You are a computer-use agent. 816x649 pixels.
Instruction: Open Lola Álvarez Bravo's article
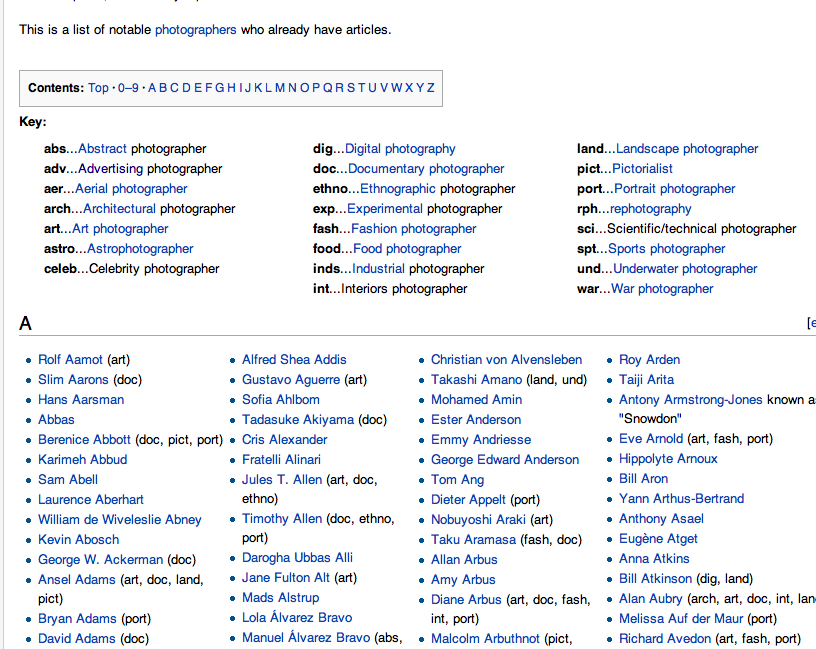pyautogui.click(x=296, y=618)
